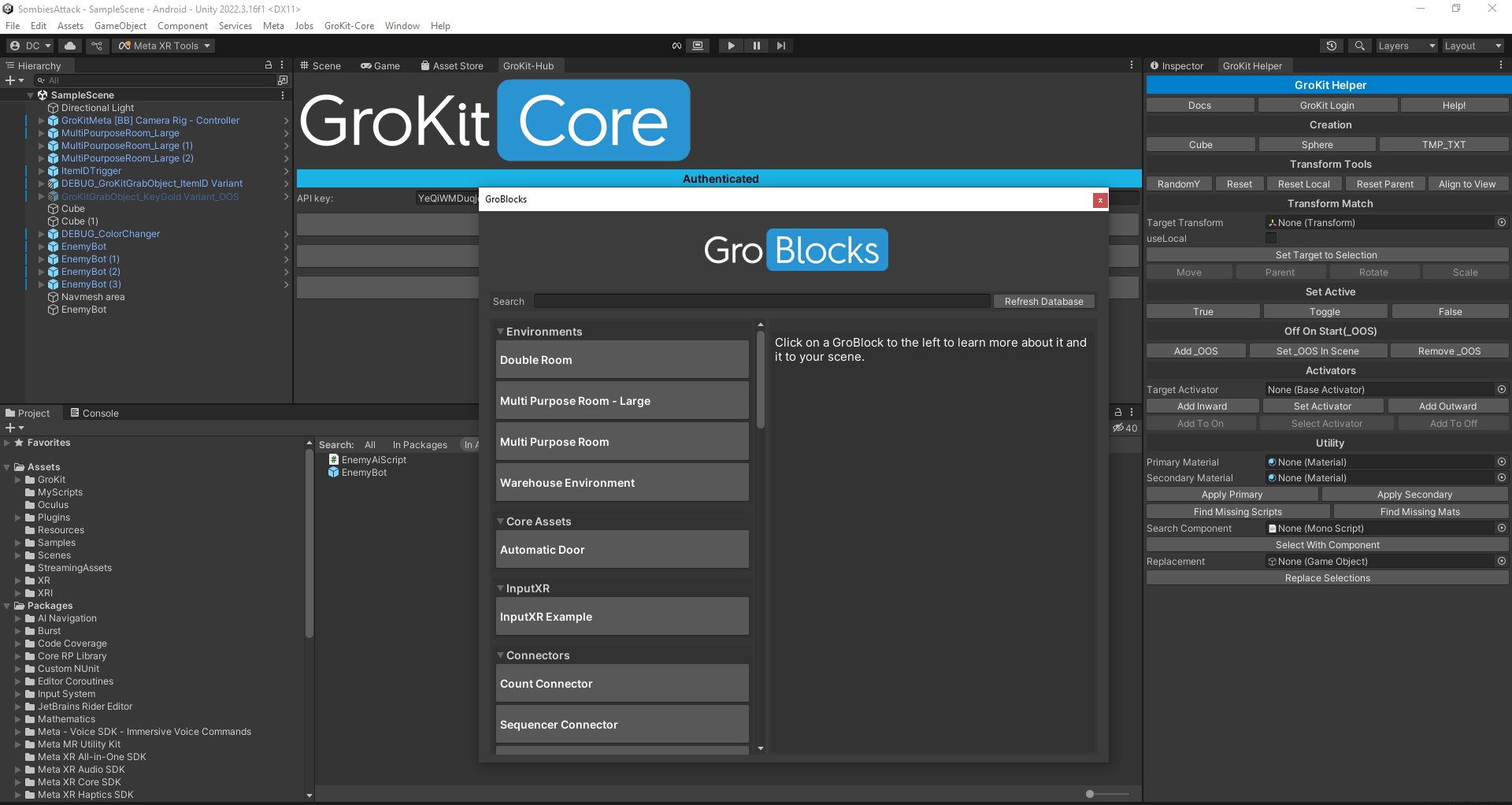The height and width of the screenshot is (805, 1512).
Task: Expand EnemyBot (3) in Hierarchy
Action: coord(42,284)
